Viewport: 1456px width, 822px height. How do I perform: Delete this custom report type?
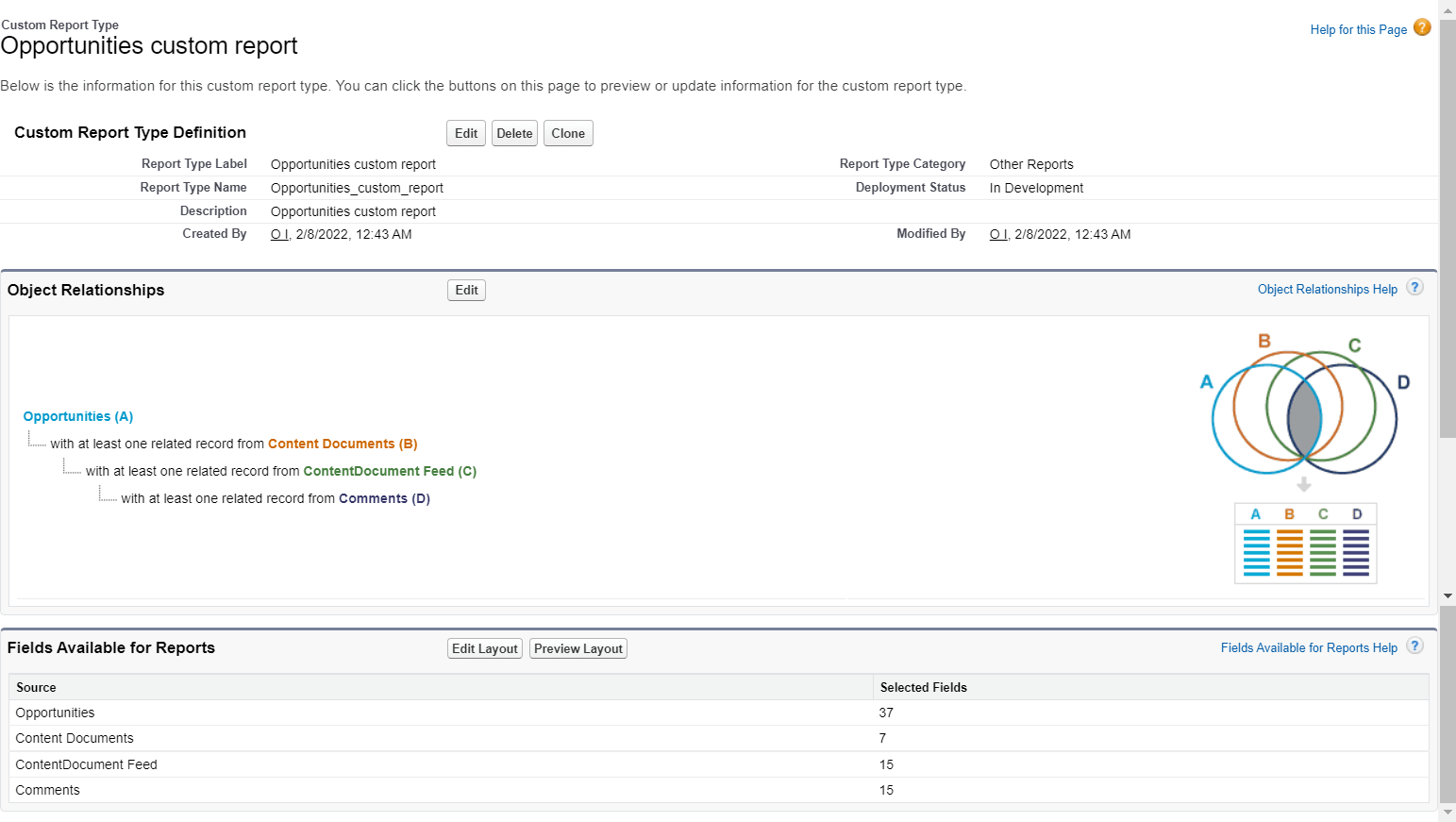click(x=514, y=133)
